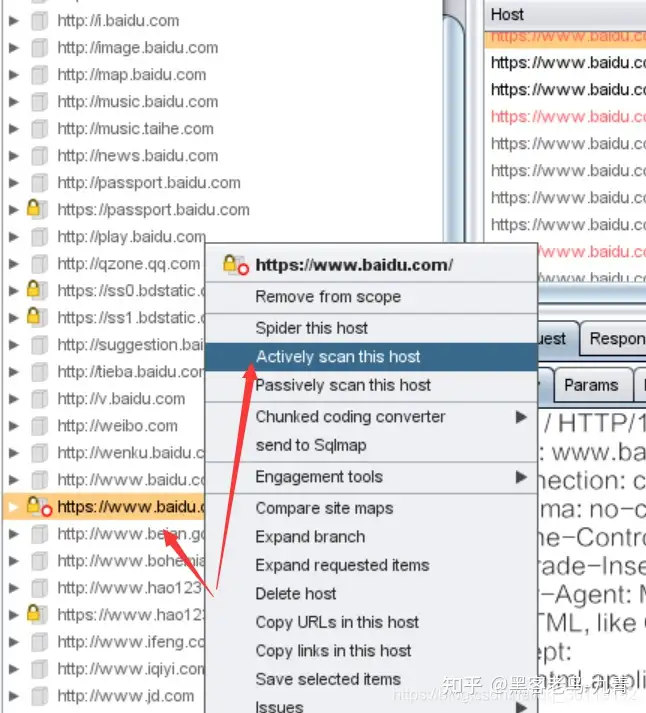Expand the http://www.jd.com tree node
The height and width of the screenshot is (713, 646).
[14, 696]
